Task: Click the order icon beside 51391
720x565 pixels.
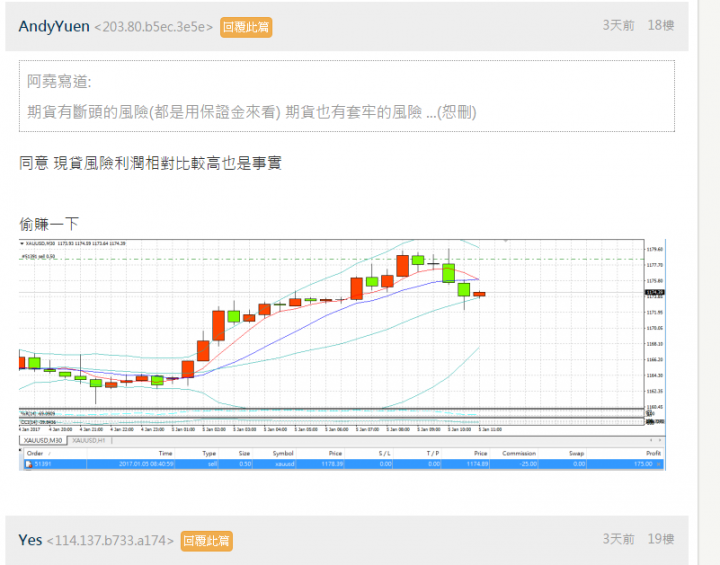Action: pyautogui.click(x=27, y=464)
